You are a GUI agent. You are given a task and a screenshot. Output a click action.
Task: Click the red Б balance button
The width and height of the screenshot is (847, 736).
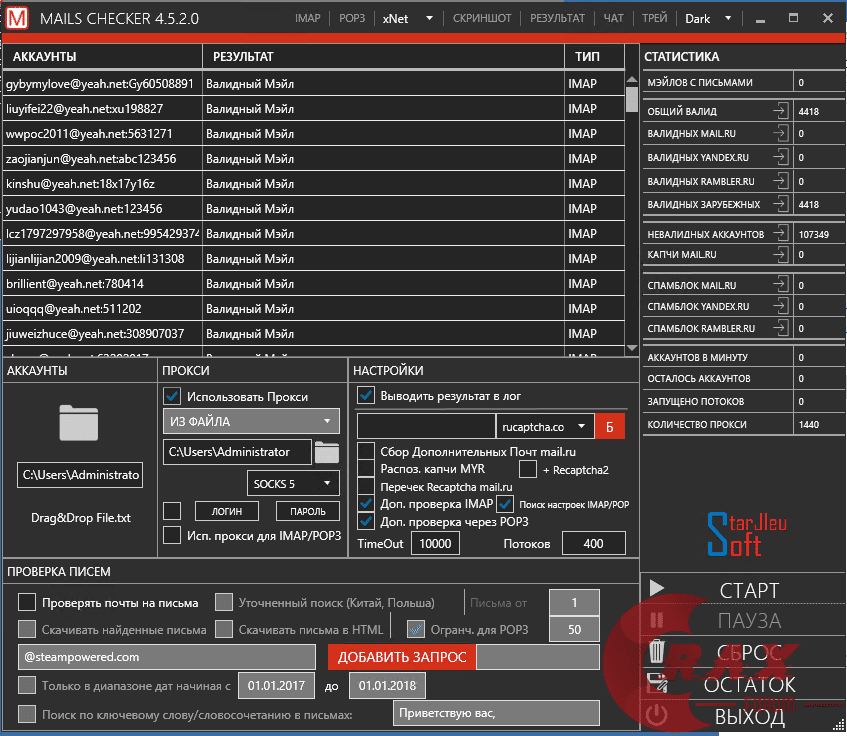tap(612, 426)
